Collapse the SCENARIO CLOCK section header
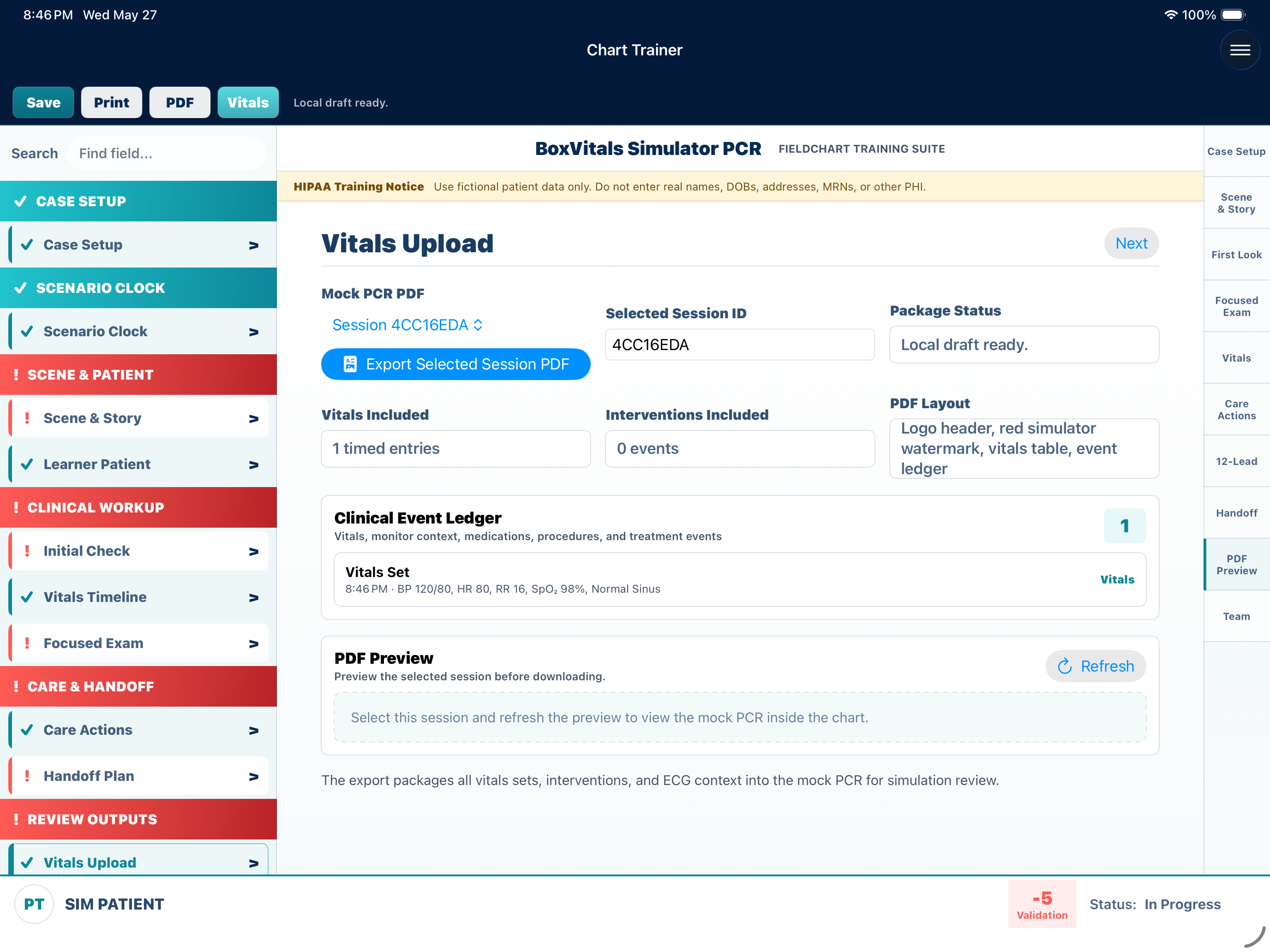 pos(138,287)
